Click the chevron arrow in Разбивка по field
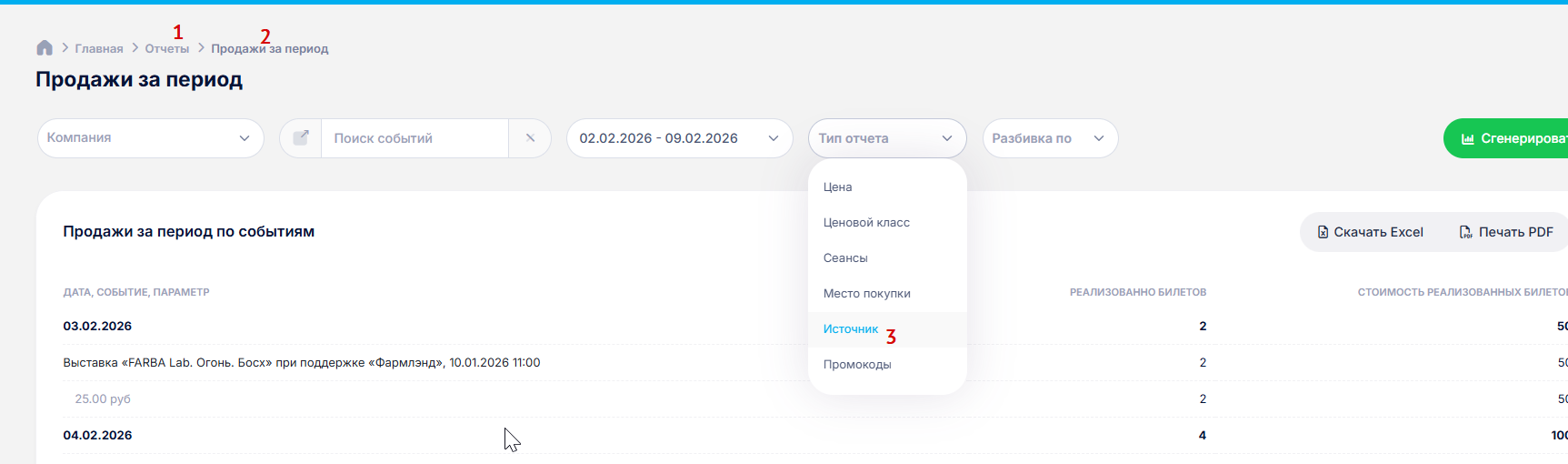Image resolution: width=1568 pixels, height=464 pixels. (x=1099, y=138)
